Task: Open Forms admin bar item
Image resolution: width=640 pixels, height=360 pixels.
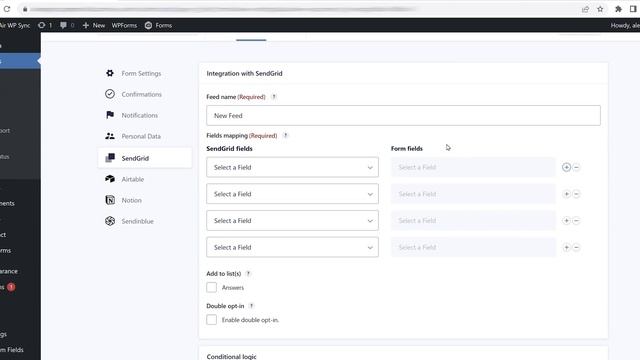Action: (x=158, y=25)
